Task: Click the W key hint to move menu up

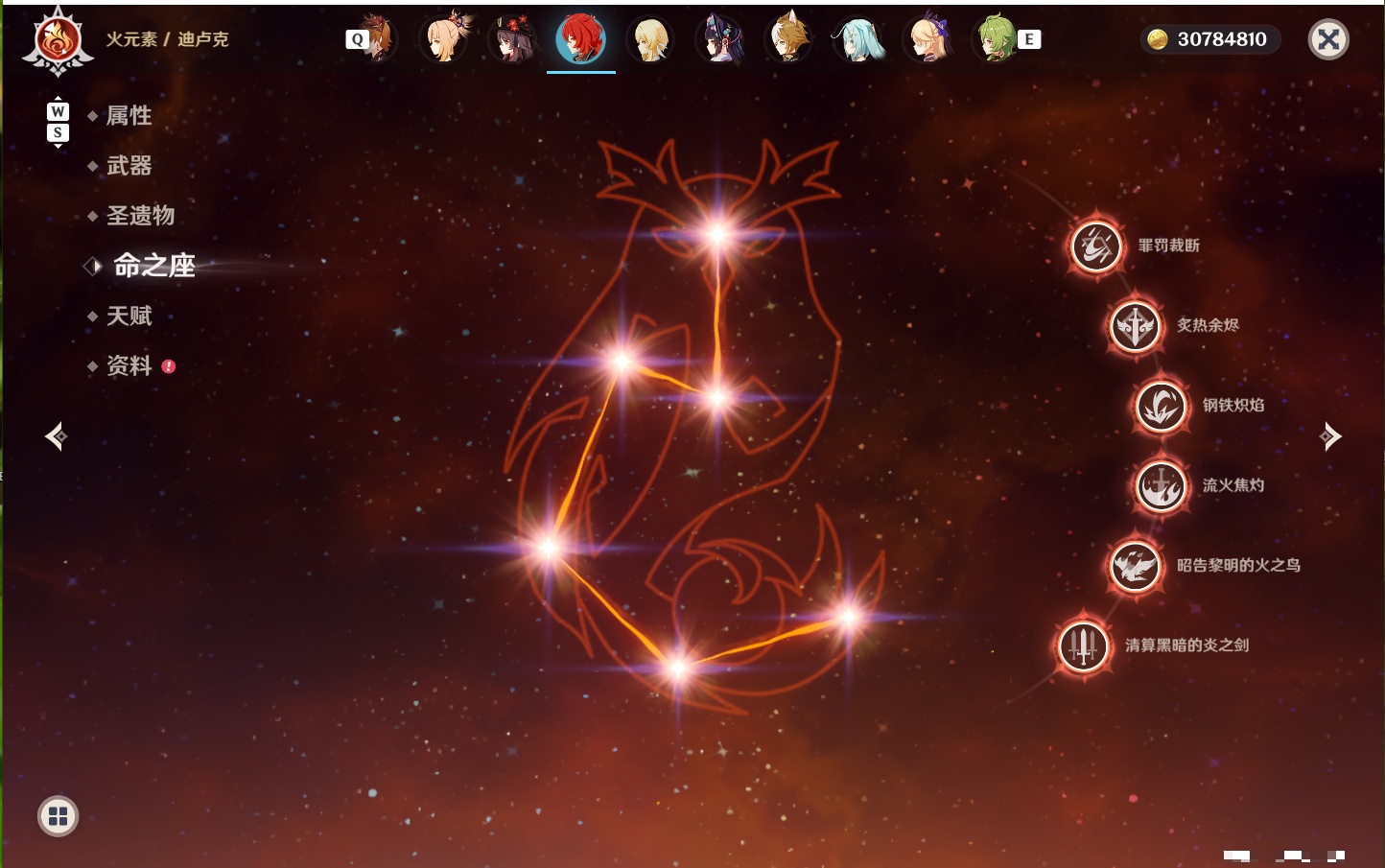Action: 58,111
